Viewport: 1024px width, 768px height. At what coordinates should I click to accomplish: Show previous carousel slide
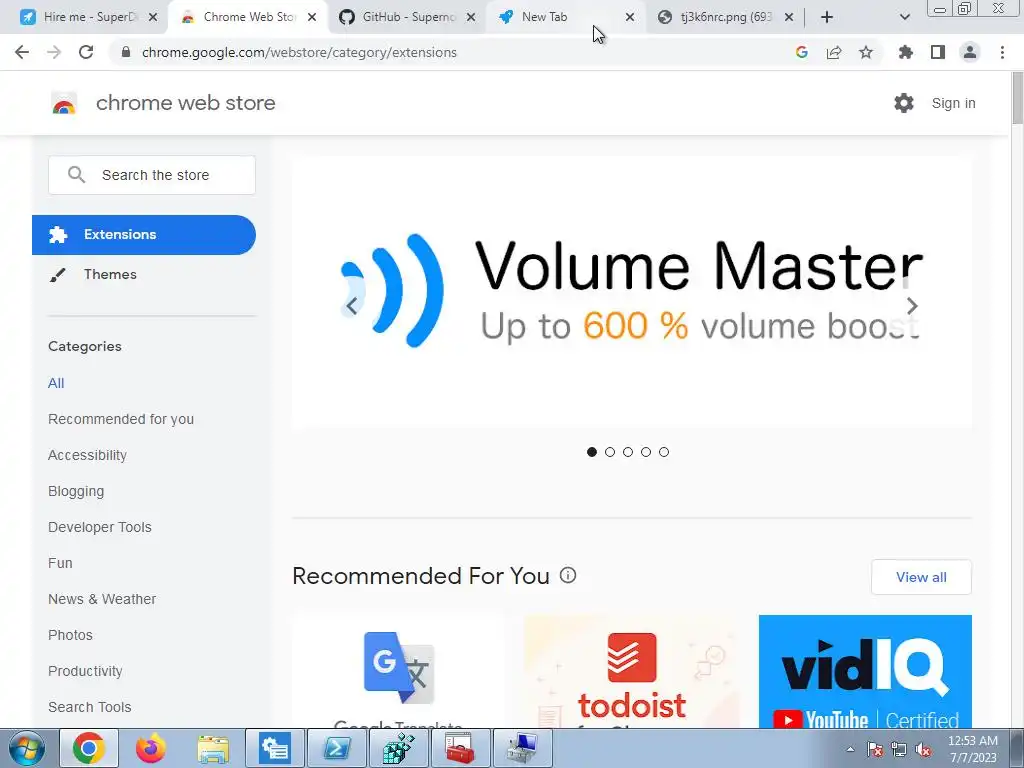tap(352, 306)
